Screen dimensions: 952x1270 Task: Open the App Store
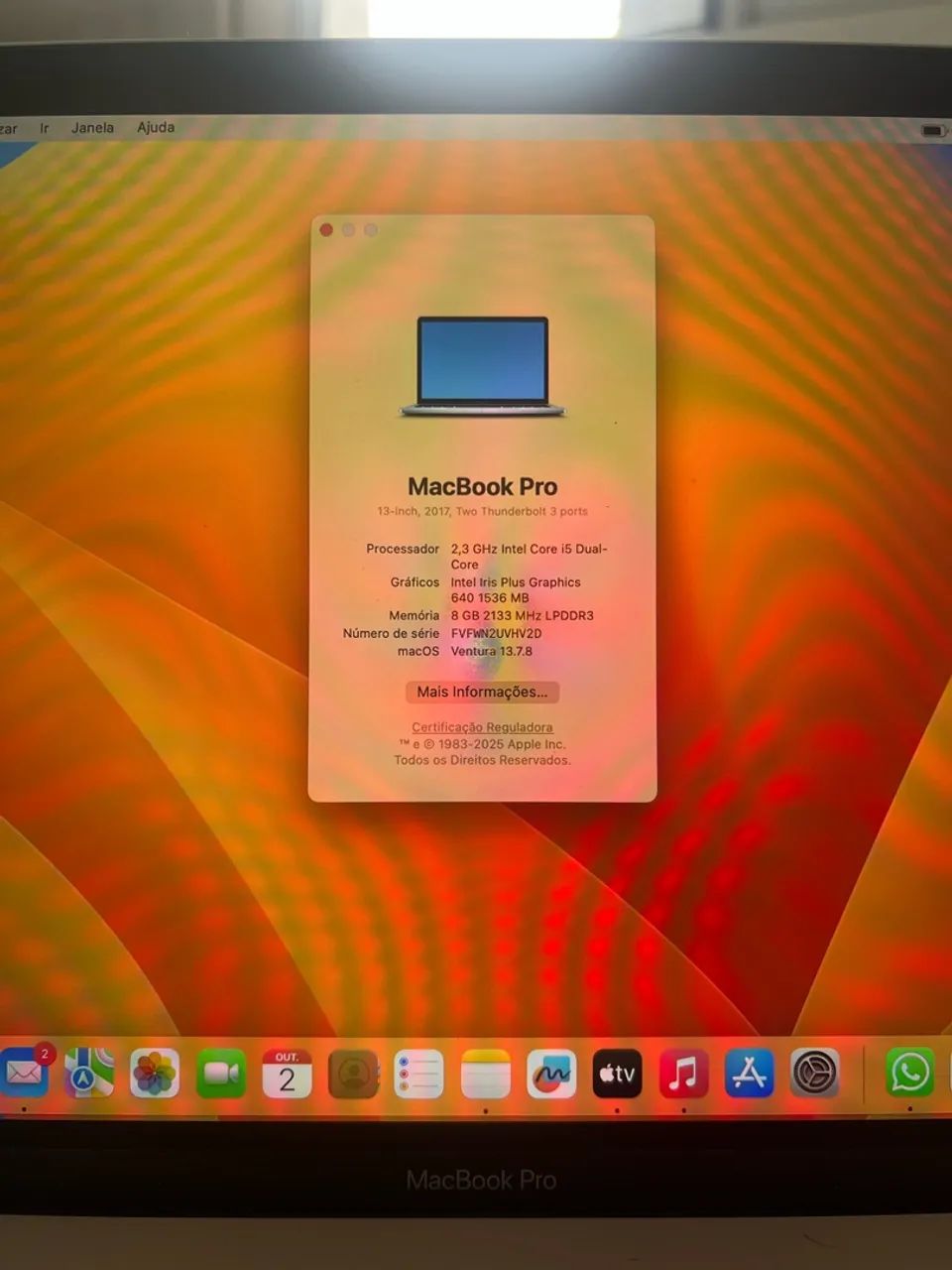pyautogui.click(x=749, y=1073)
